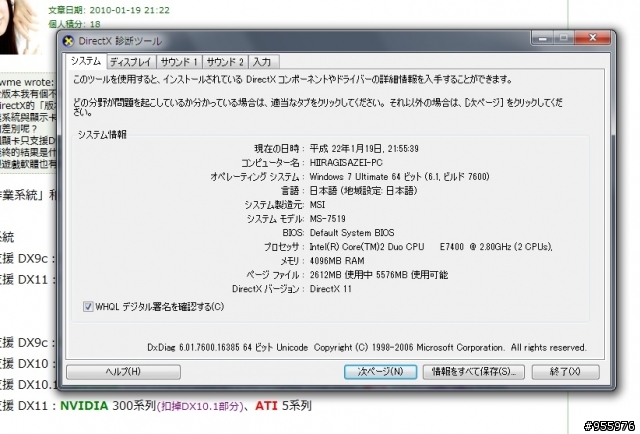Viewport: 640px width, 434px height.
Task: Open the サウンド 1 tab
Action: coord(179,62)
